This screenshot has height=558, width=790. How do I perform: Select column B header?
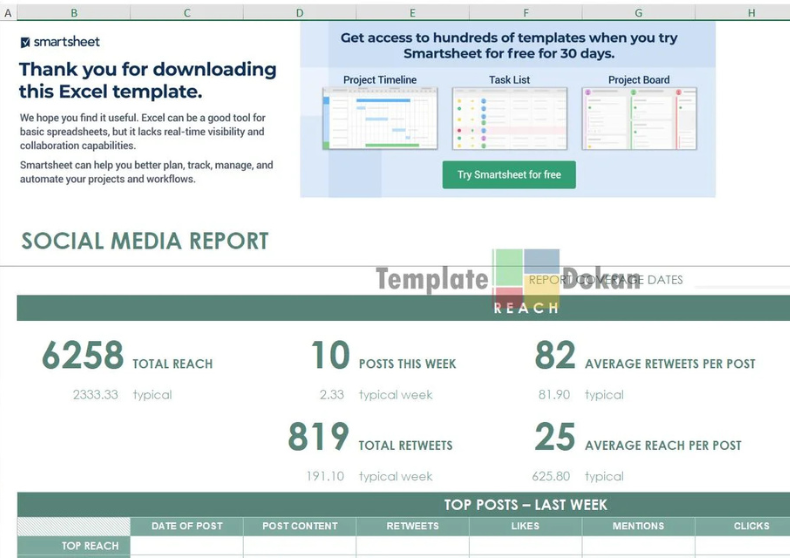[74, 13]
